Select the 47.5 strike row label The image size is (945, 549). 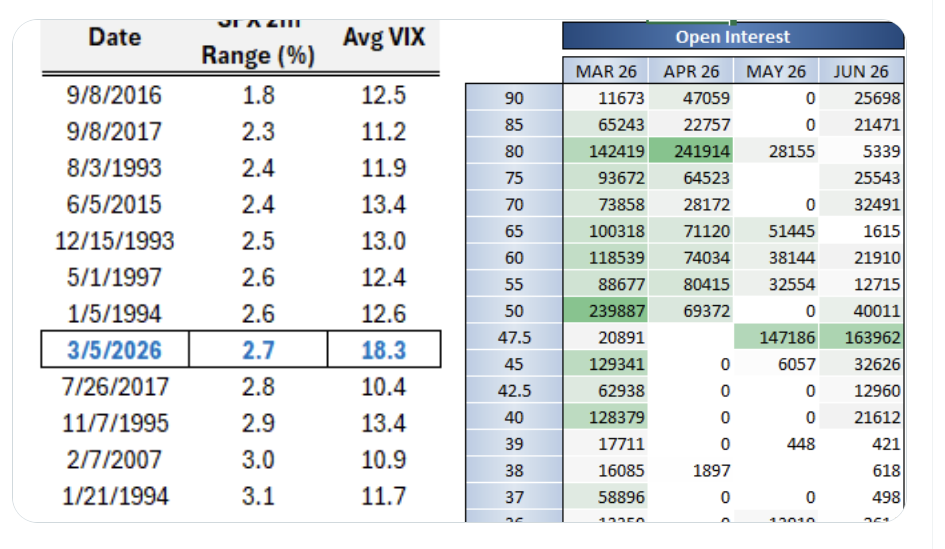click(x=513, y=338)
